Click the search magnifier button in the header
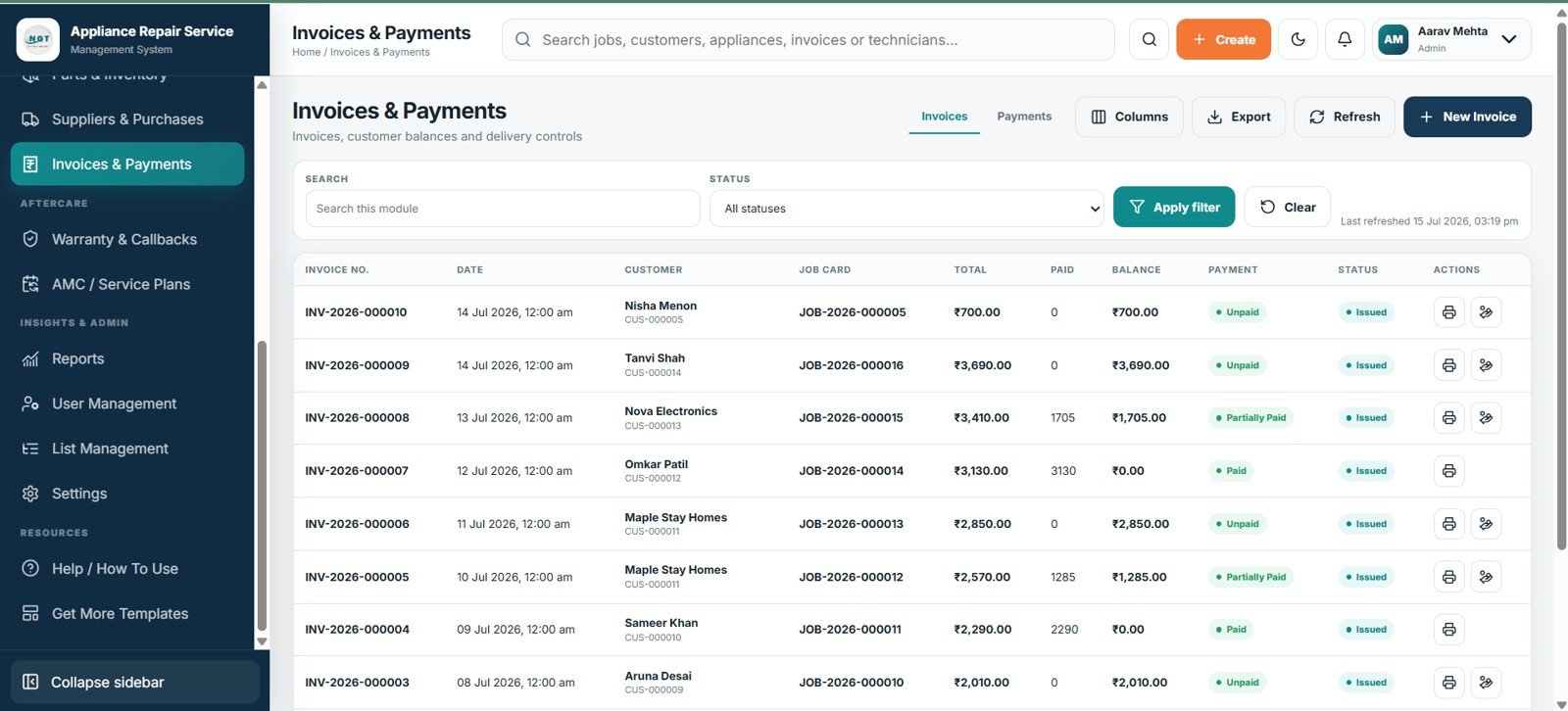This screenshot has height=711, width=1568. click(1149, 39)
